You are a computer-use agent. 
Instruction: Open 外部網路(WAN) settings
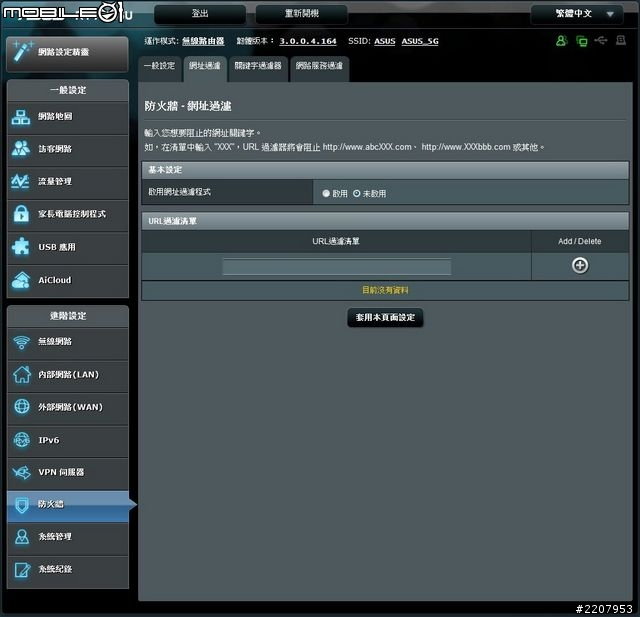click(66, 407)
